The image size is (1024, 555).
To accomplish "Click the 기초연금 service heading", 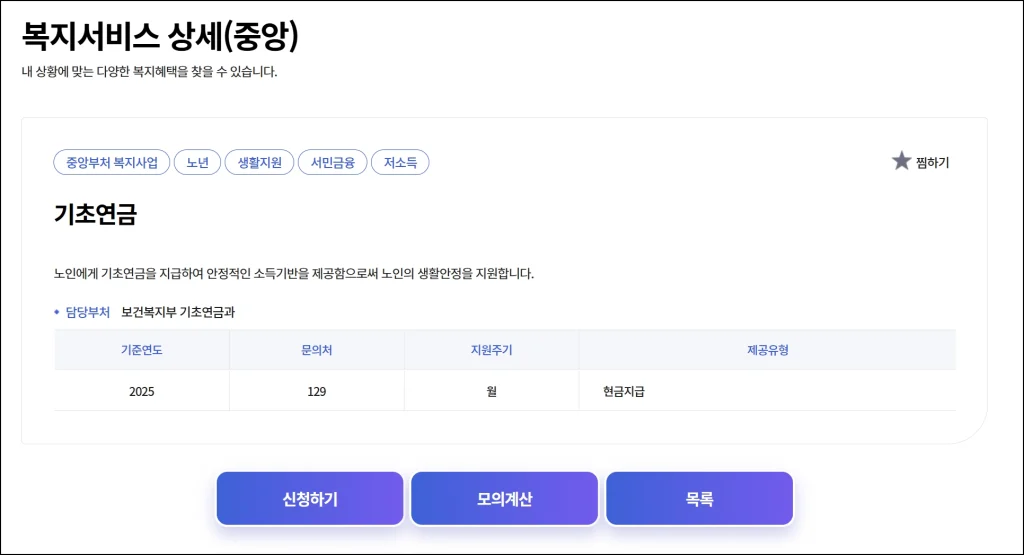I will pos(95,214).
